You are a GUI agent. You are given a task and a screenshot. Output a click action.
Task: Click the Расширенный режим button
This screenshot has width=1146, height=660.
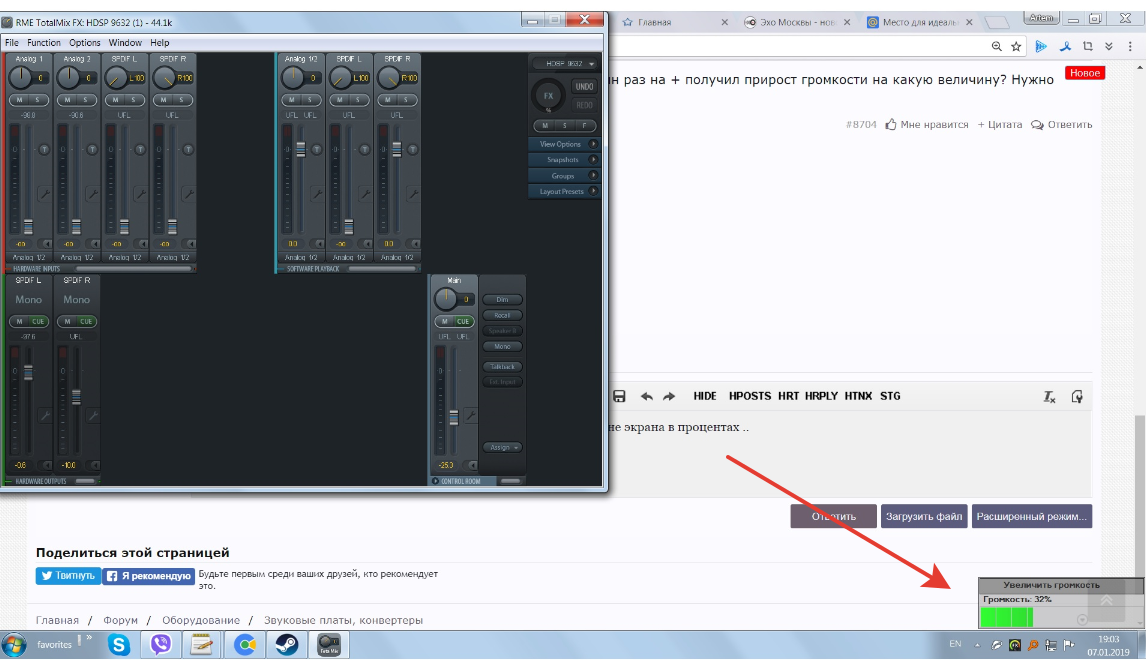pyautogui.click(x=1032, y=516)
